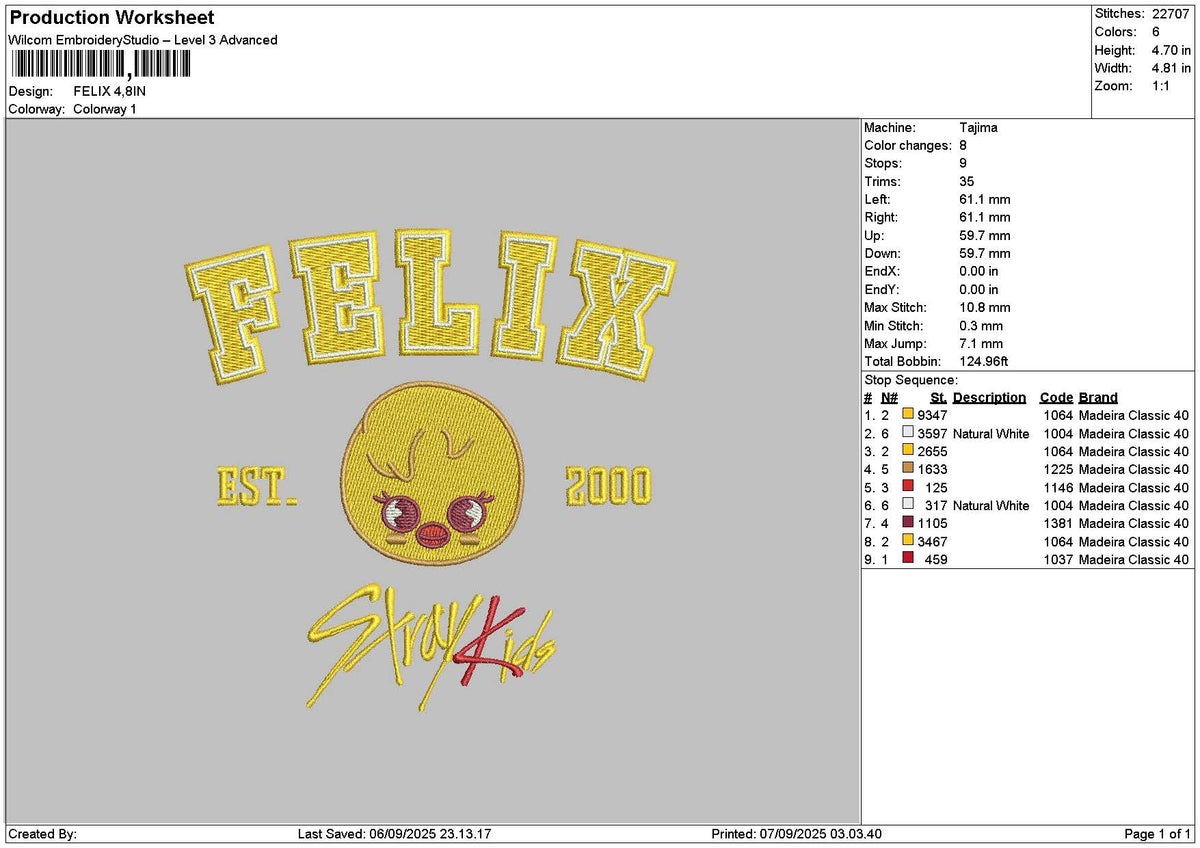Click the barcode in the header
This screenshot has width=1200, height=848.
tap(100, 65)
